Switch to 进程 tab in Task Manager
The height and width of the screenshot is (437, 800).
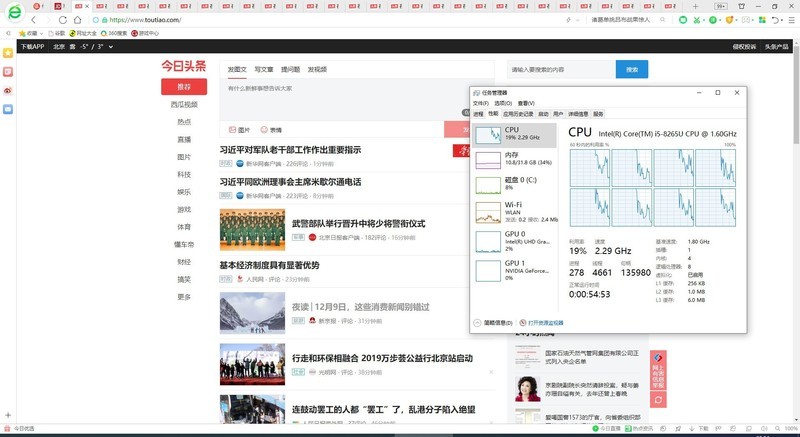click(x=478, y=114)
